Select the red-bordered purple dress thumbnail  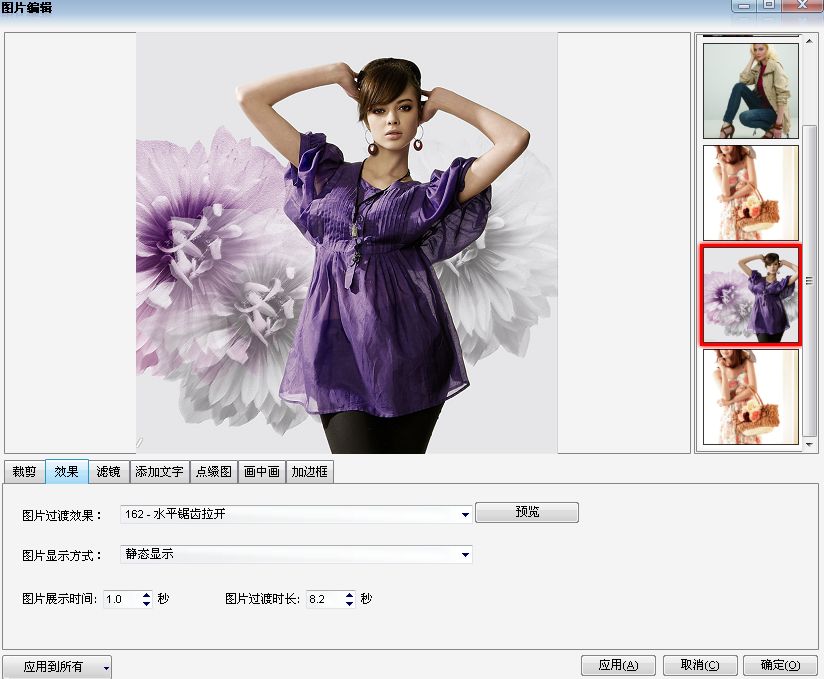click(750, 295)
